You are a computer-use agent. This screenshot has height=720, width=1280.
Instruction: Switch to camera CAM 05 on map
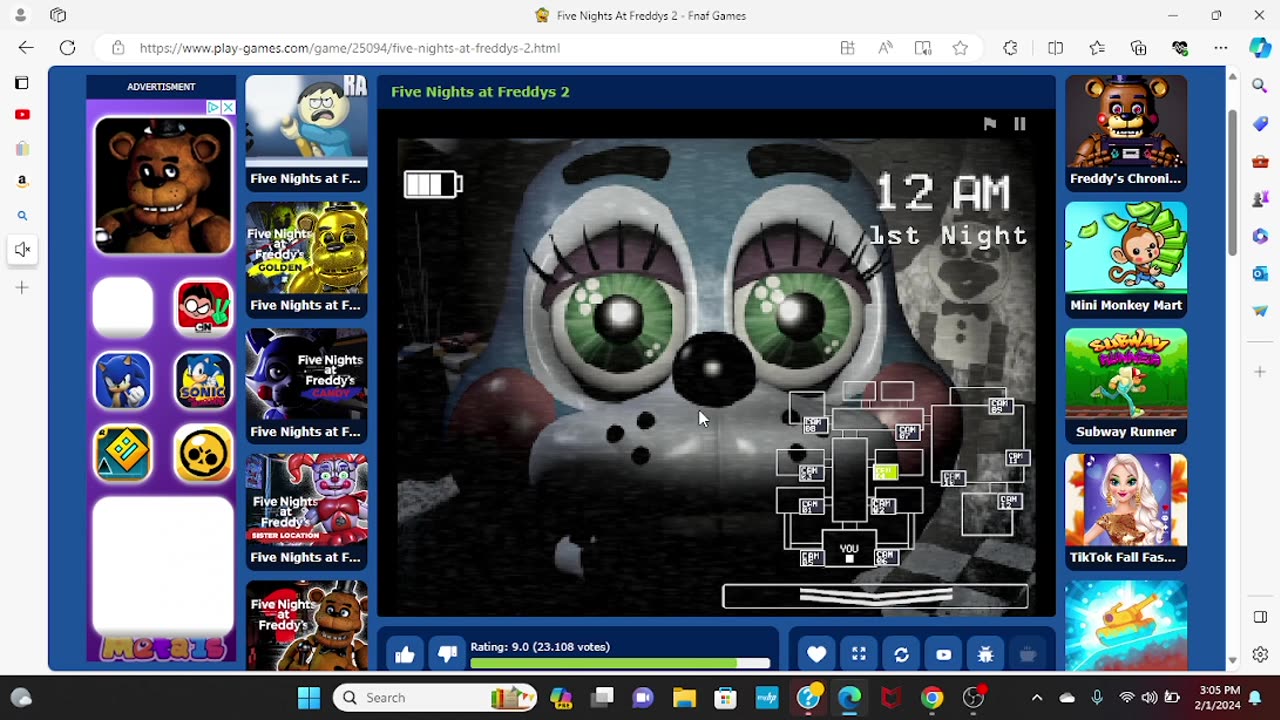click(812, 558)
